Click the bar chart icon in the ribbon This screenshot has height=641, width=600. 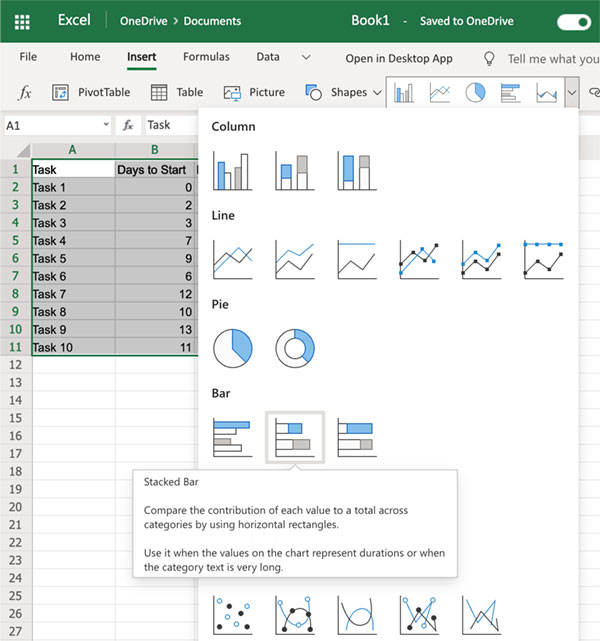510,92
